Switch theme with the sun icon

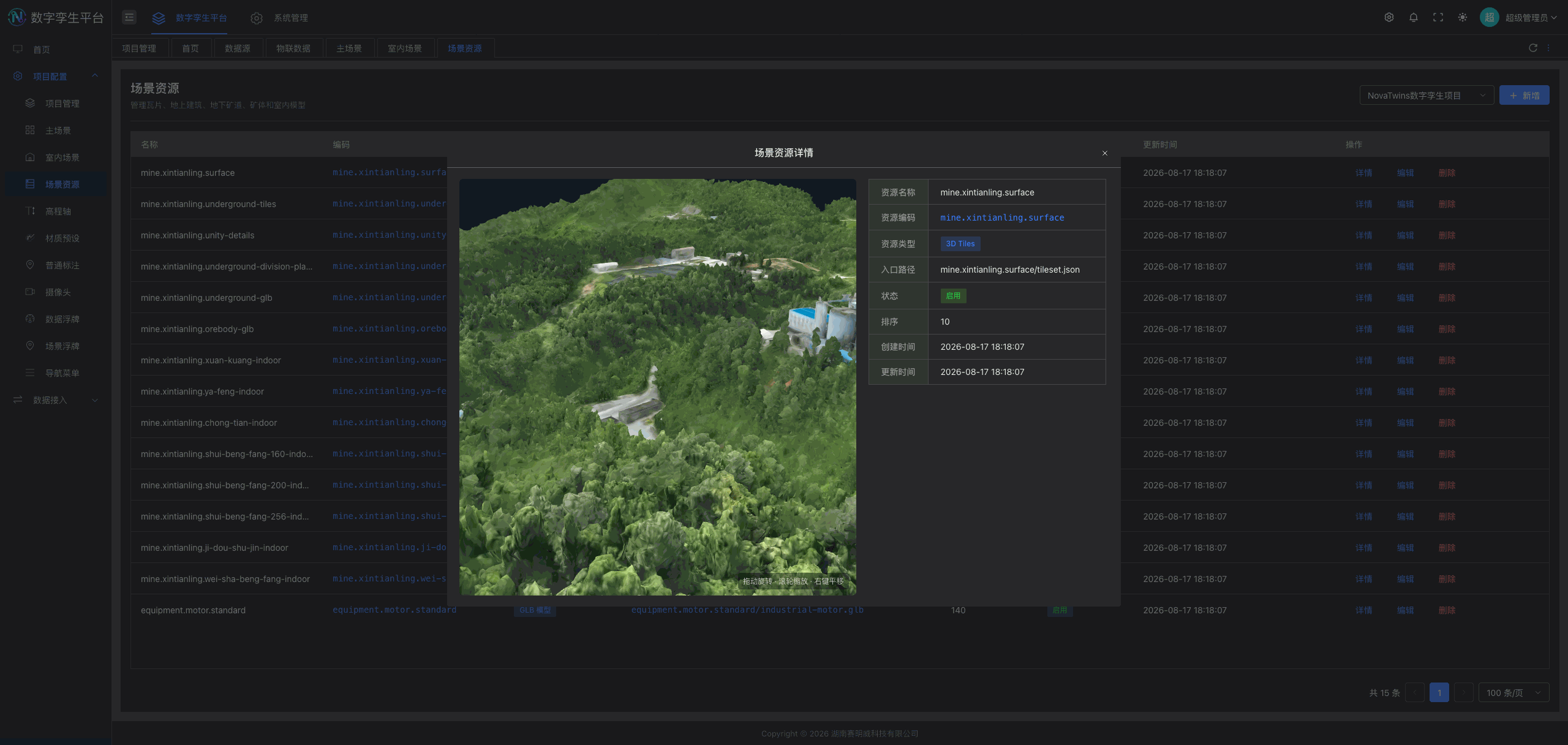pyautogui.click(x=1463, y=17)
